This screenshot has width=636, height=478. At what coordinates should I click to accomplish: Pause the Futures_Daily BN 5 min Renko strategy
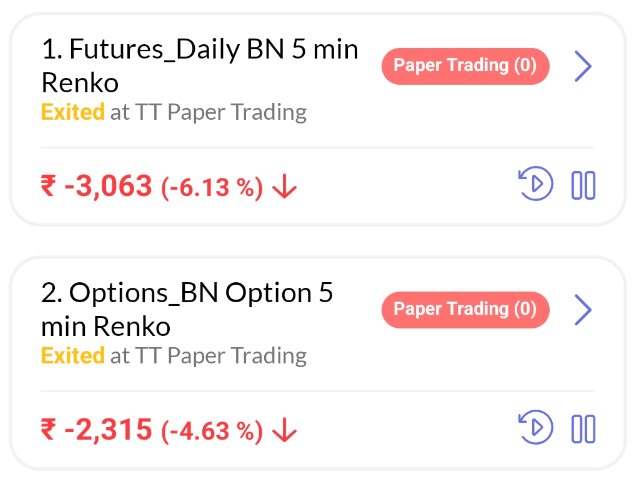pos(583,185)
